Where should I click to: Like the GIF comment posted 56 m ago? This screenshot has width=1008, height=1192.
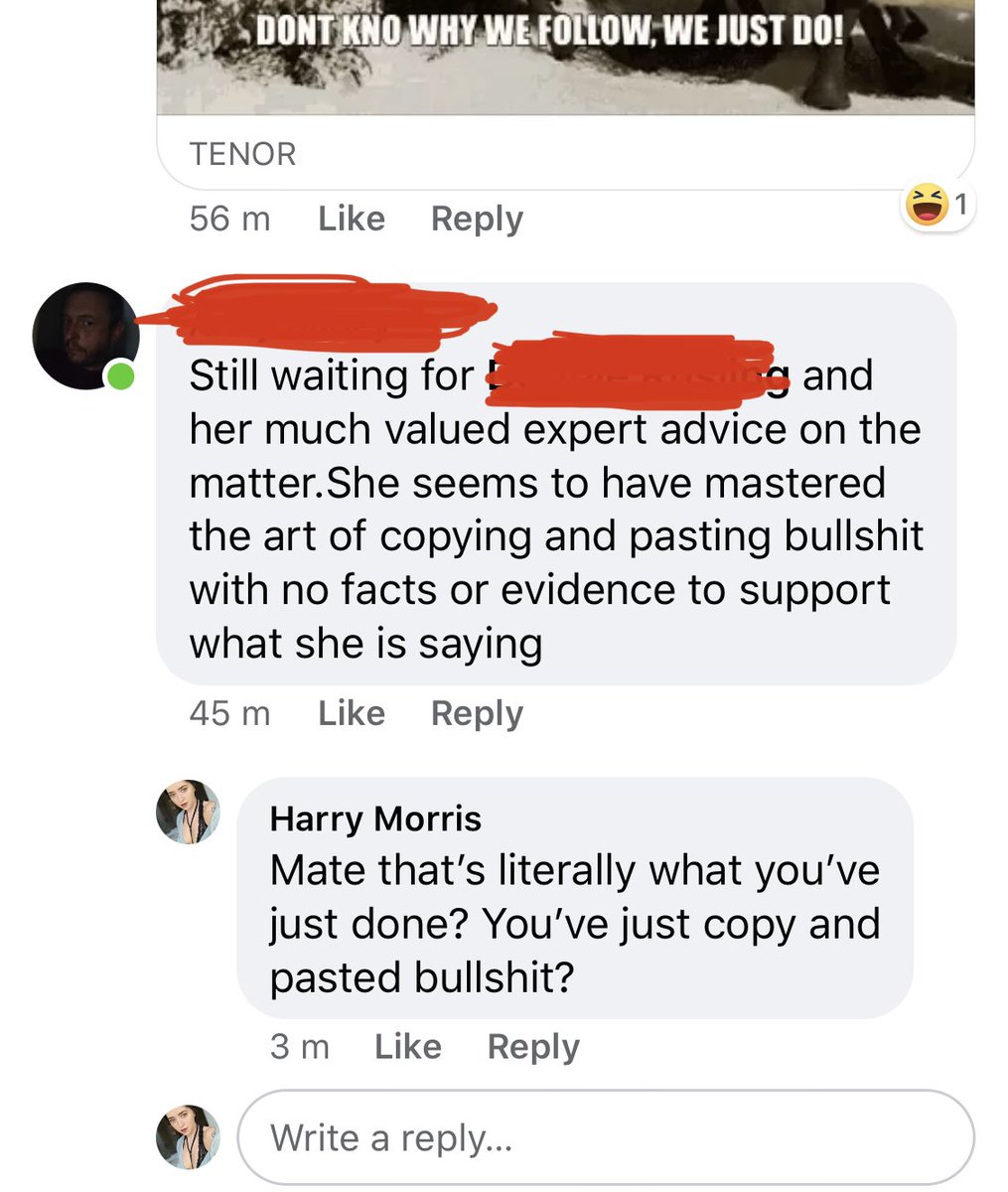click(352, 219)
